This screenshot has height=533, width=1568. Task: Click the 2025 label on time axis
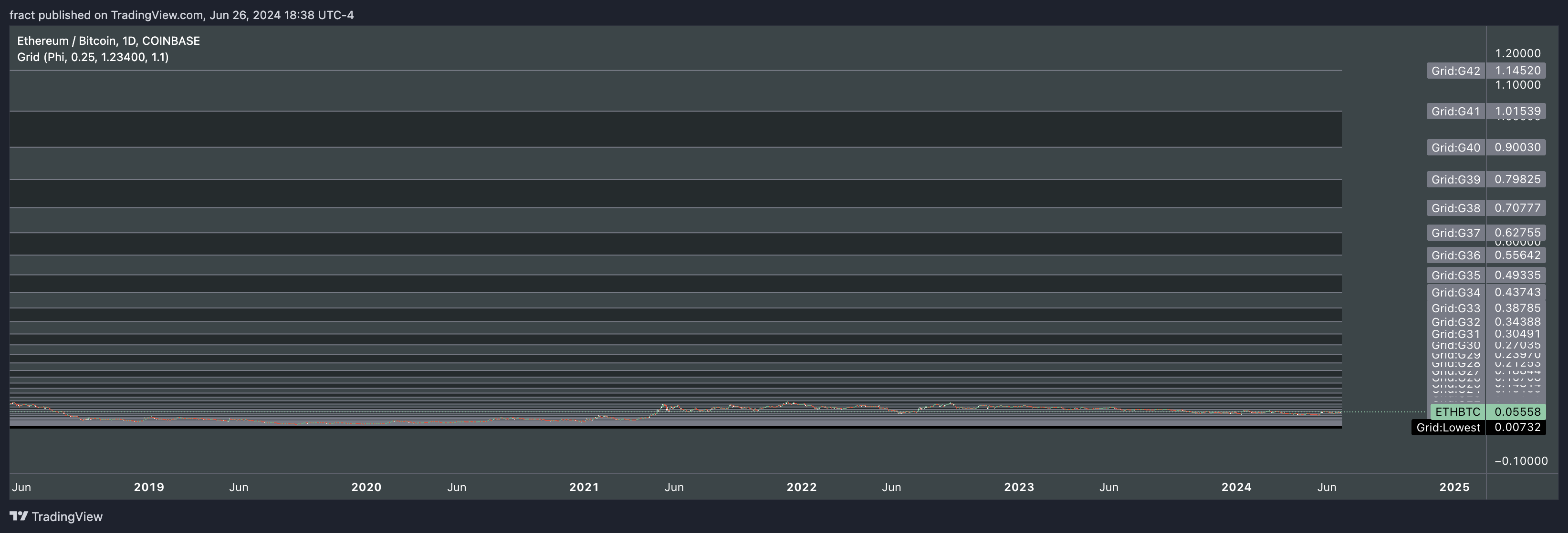click(x=1454, y=487)
